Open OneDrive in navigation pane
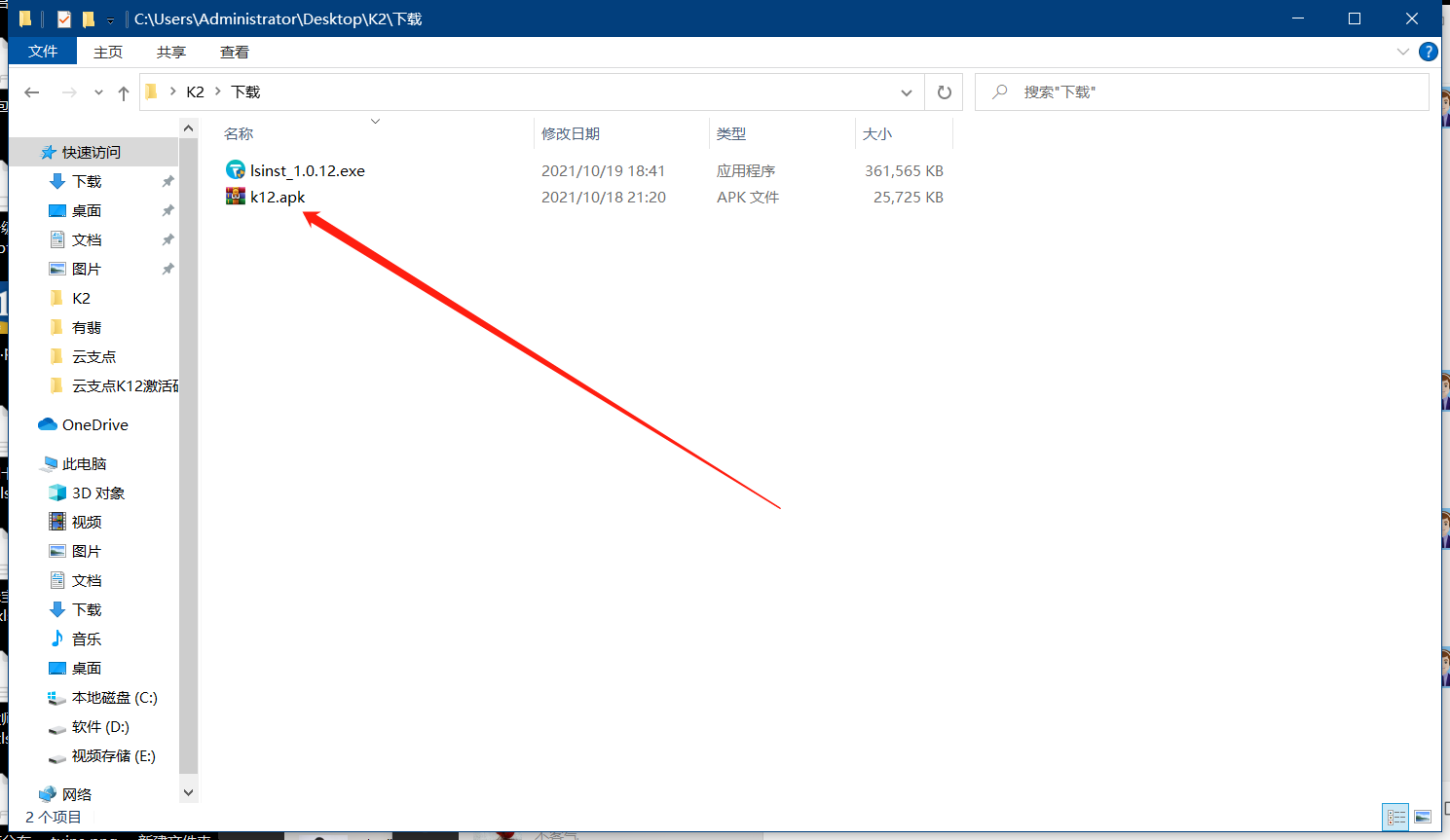1450x840 pixels. click(94, 425)
